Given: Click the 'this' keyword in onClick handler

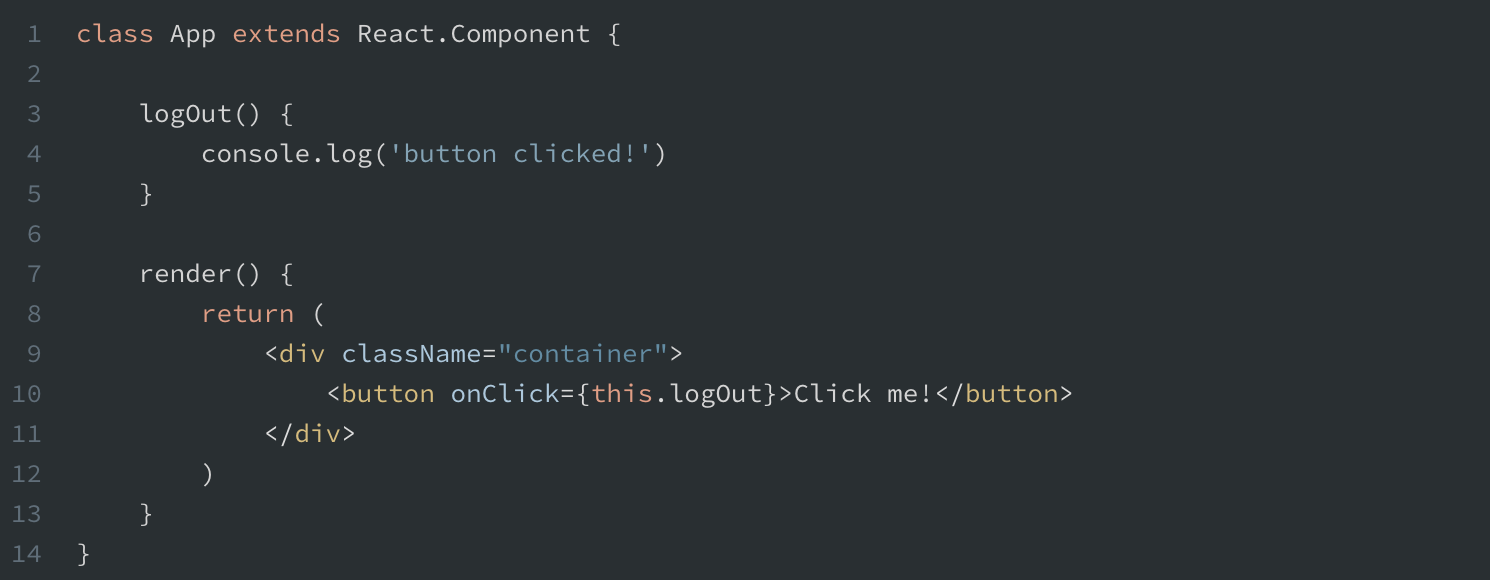Looking at the screenshot, I should point(622,394).
